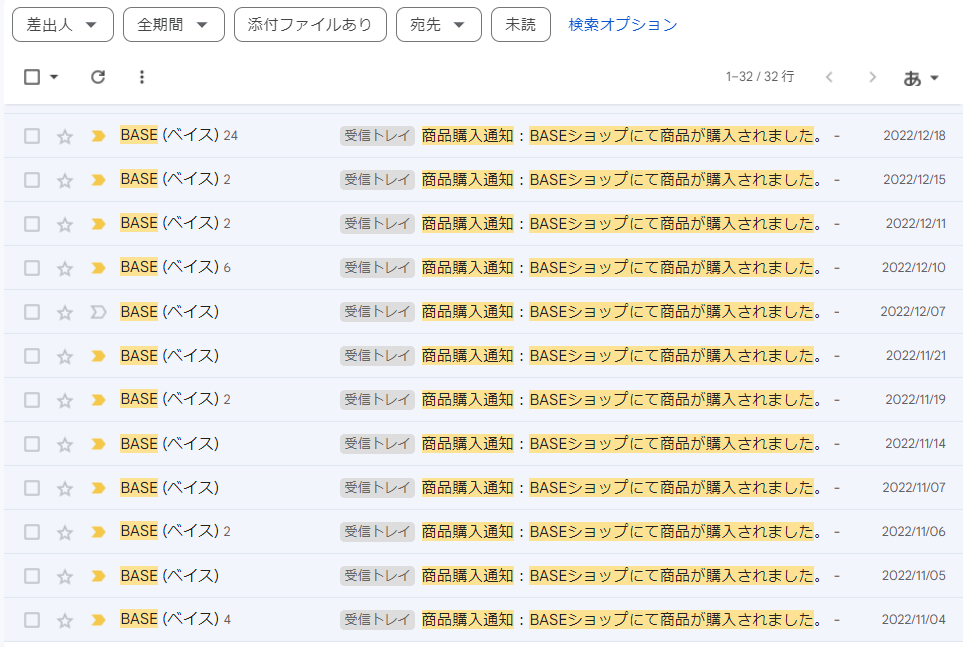
Task: Open the select-all checkbox dropdown arrow
Action: (x=54, y=77)
